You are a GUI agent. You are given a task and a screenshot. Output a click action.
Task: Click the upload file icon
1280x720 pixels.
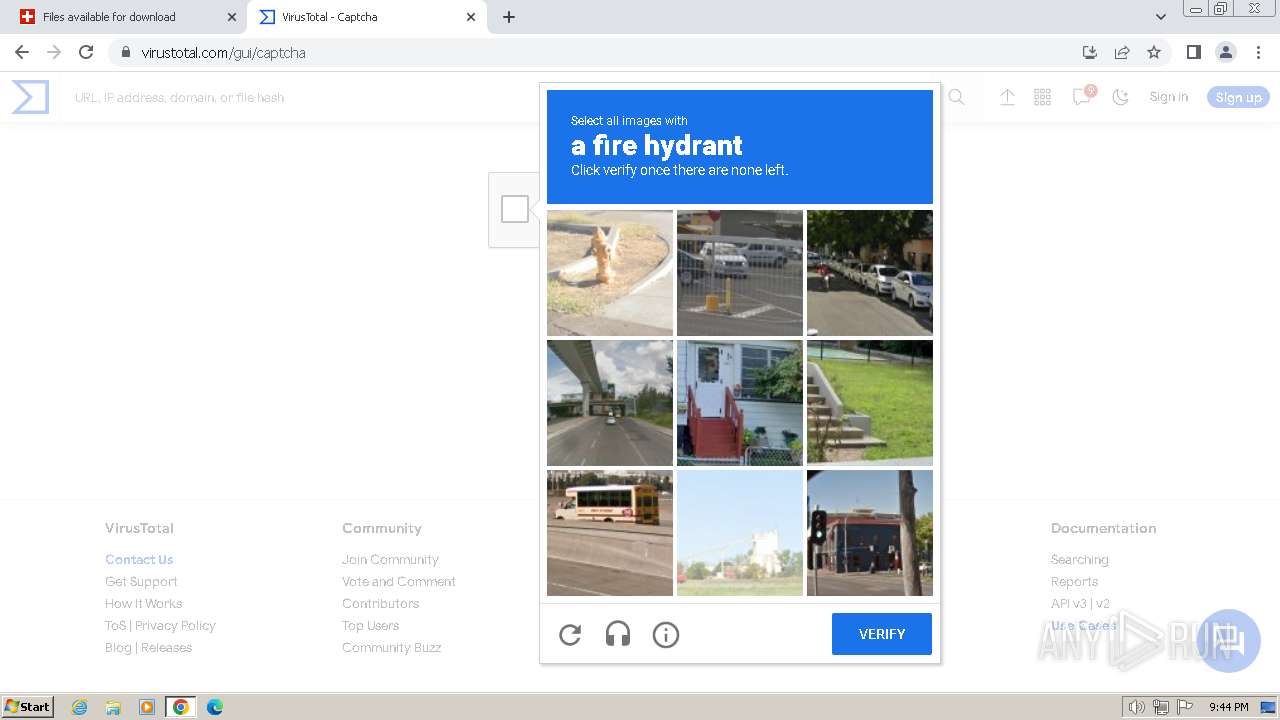pyautogui.click(x=1007, y=97)
